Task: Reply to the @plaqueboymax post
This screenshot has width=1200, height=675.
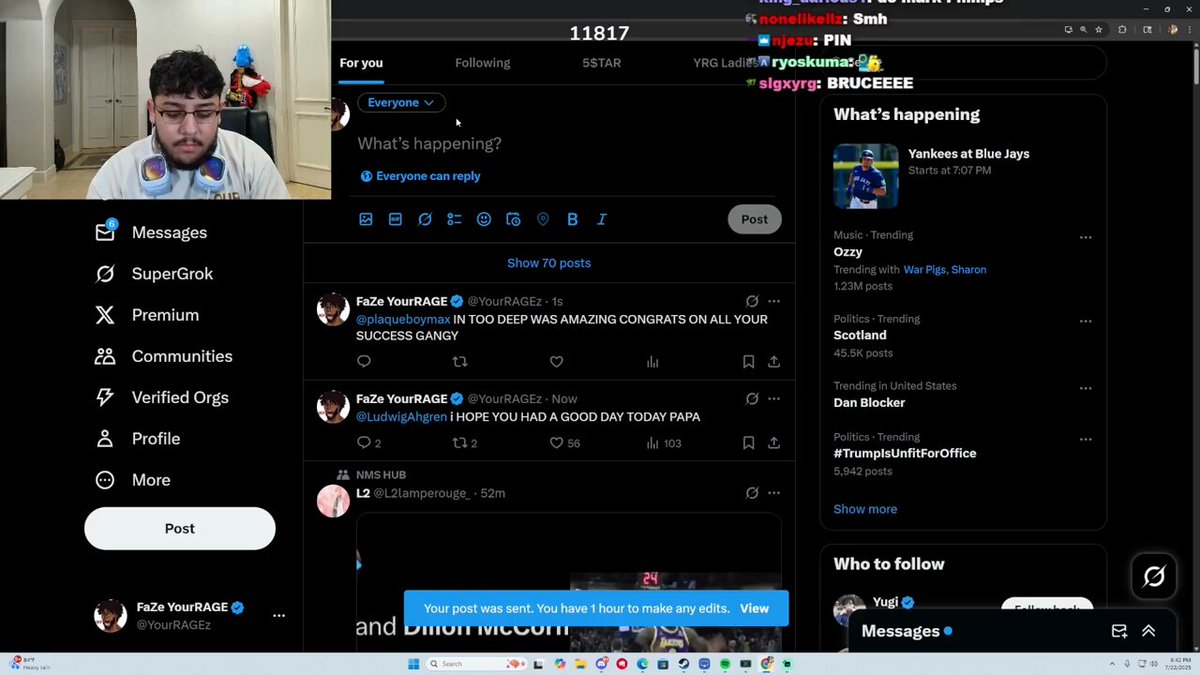Action: point(364,362)
